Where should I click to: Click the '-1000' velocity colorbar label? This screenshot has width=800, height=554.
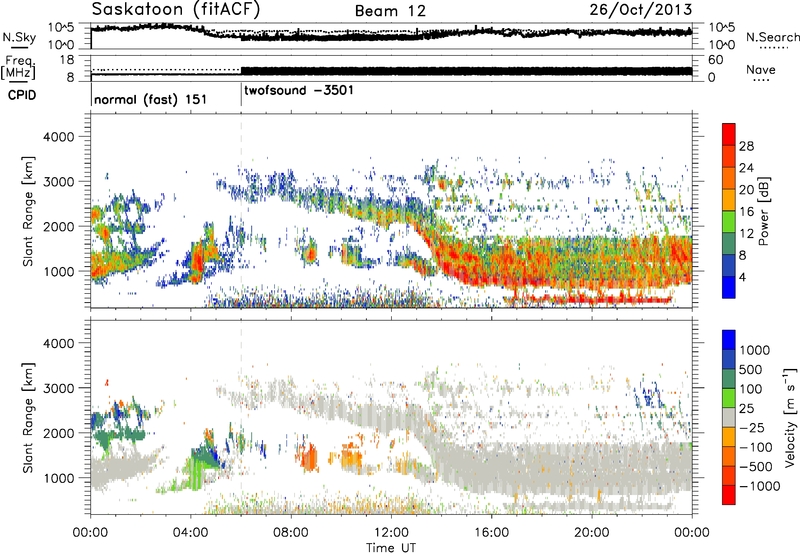click(x=759, y=486)
